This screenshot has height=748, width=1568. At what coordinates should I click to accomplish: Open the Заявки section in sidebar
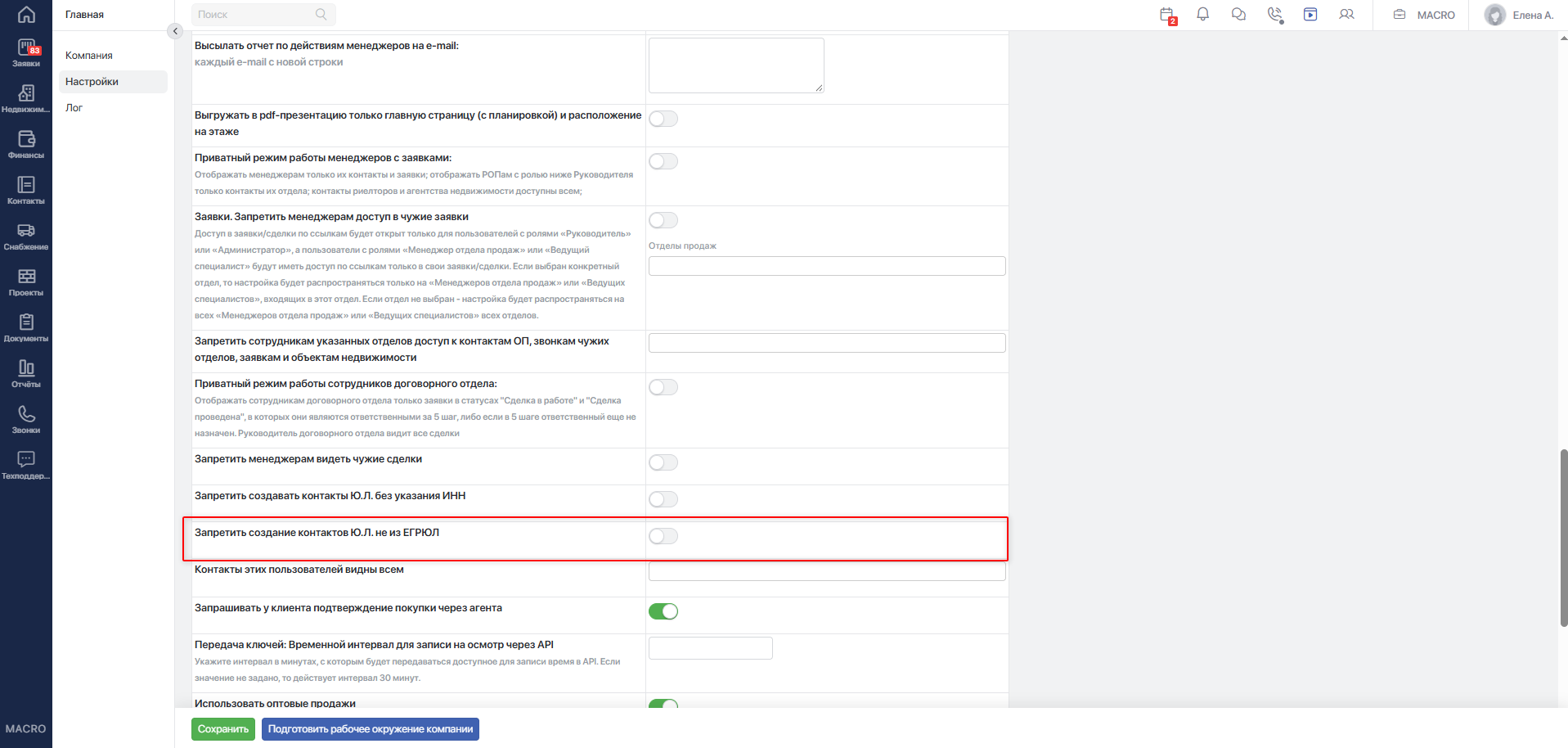pos(26,53)
